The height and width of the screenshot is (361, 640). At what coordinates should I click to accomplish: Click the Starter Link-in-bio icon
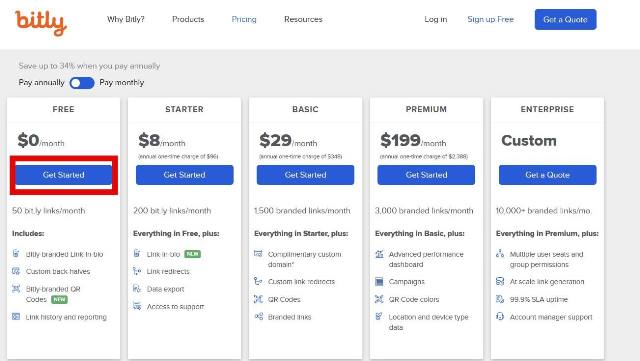point(137,254)
